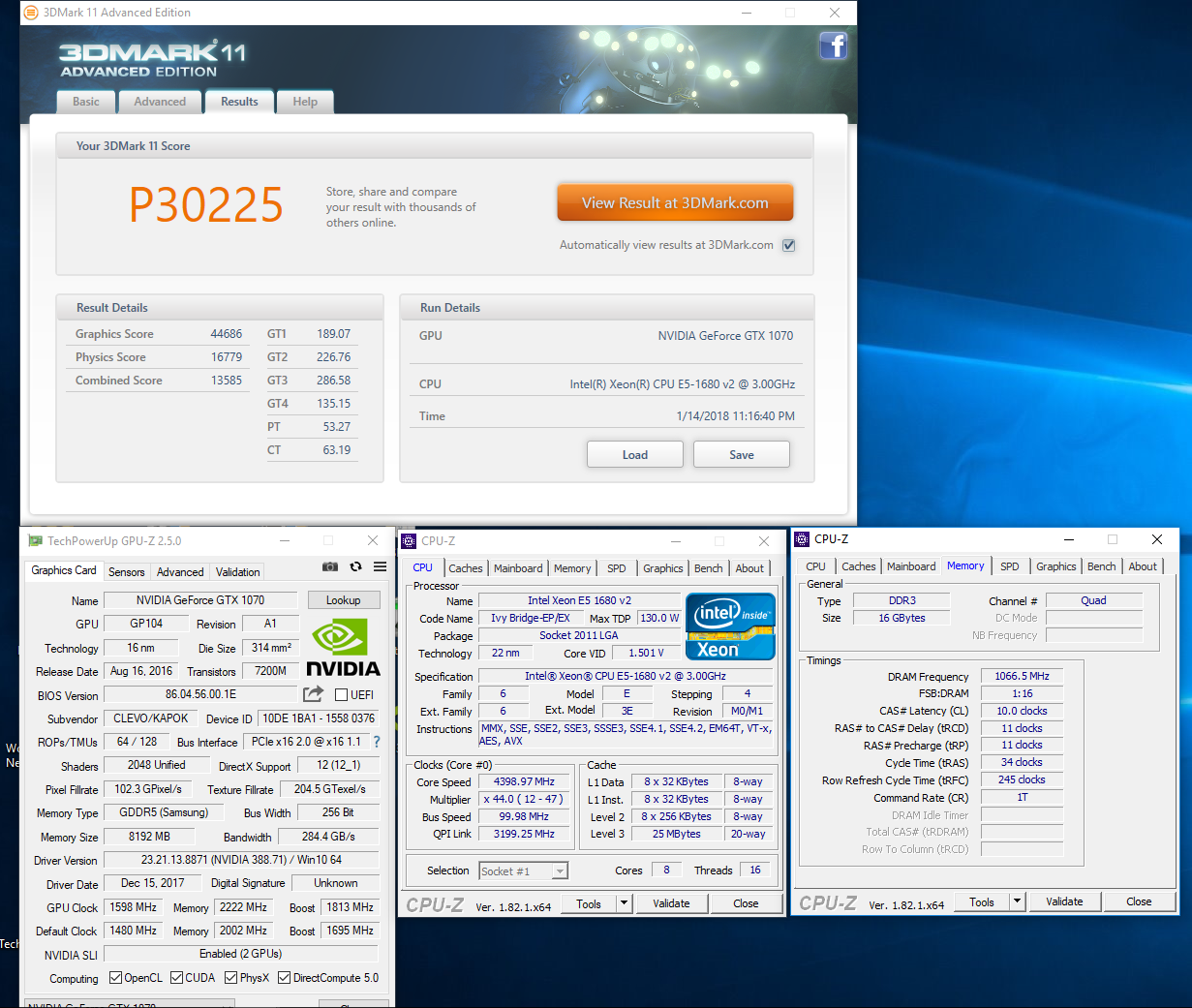This screenshot has width=1192, height=1008.
Task: Switch to the Basic tab in 3DMark
Action: (x=85, y=102)
